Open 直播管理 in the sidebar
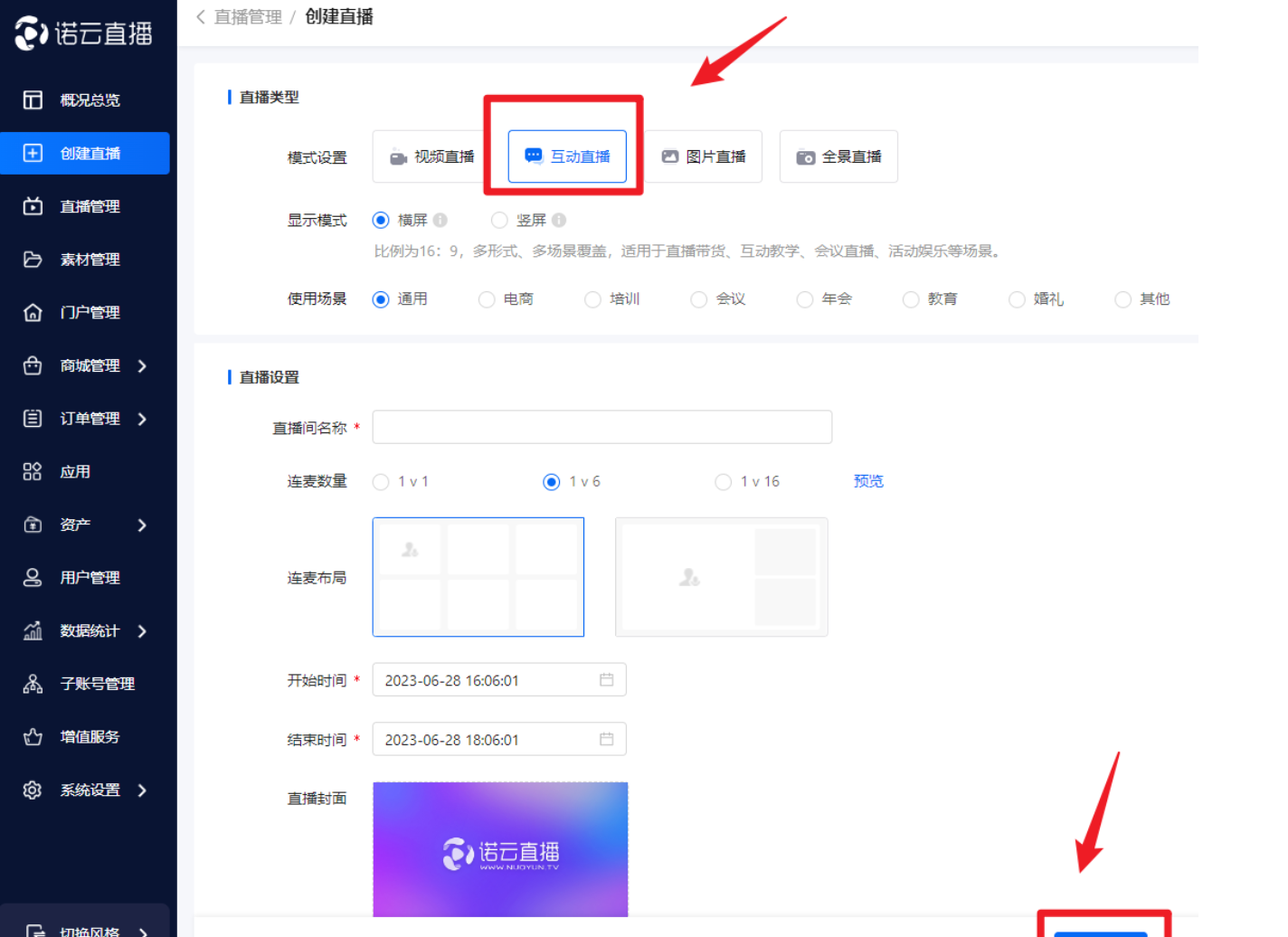Screen dimensions: 1288x937 [x=89, y=207]
